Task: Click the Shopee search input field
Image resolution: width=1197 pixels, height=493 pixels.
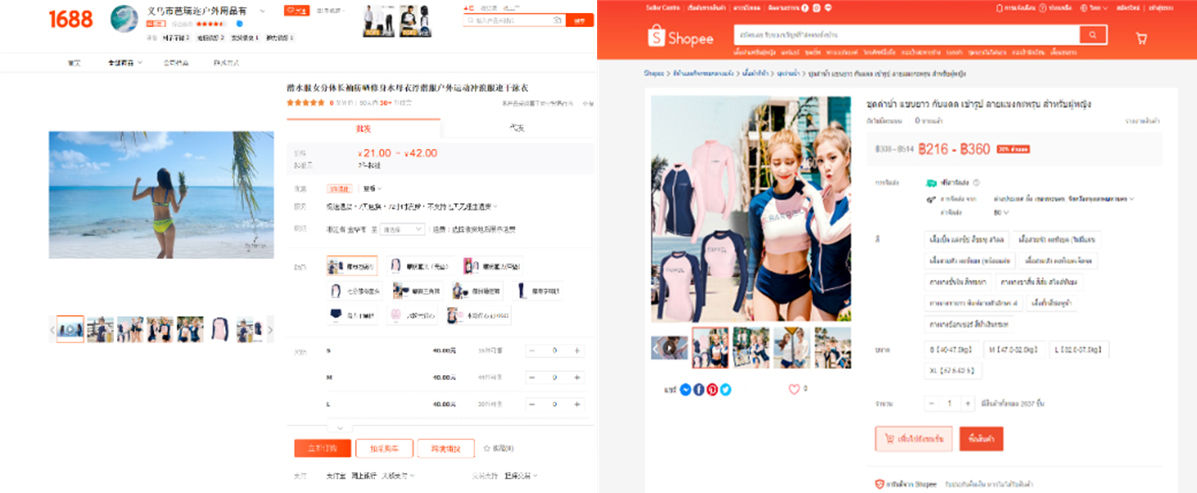Action: 905,35
